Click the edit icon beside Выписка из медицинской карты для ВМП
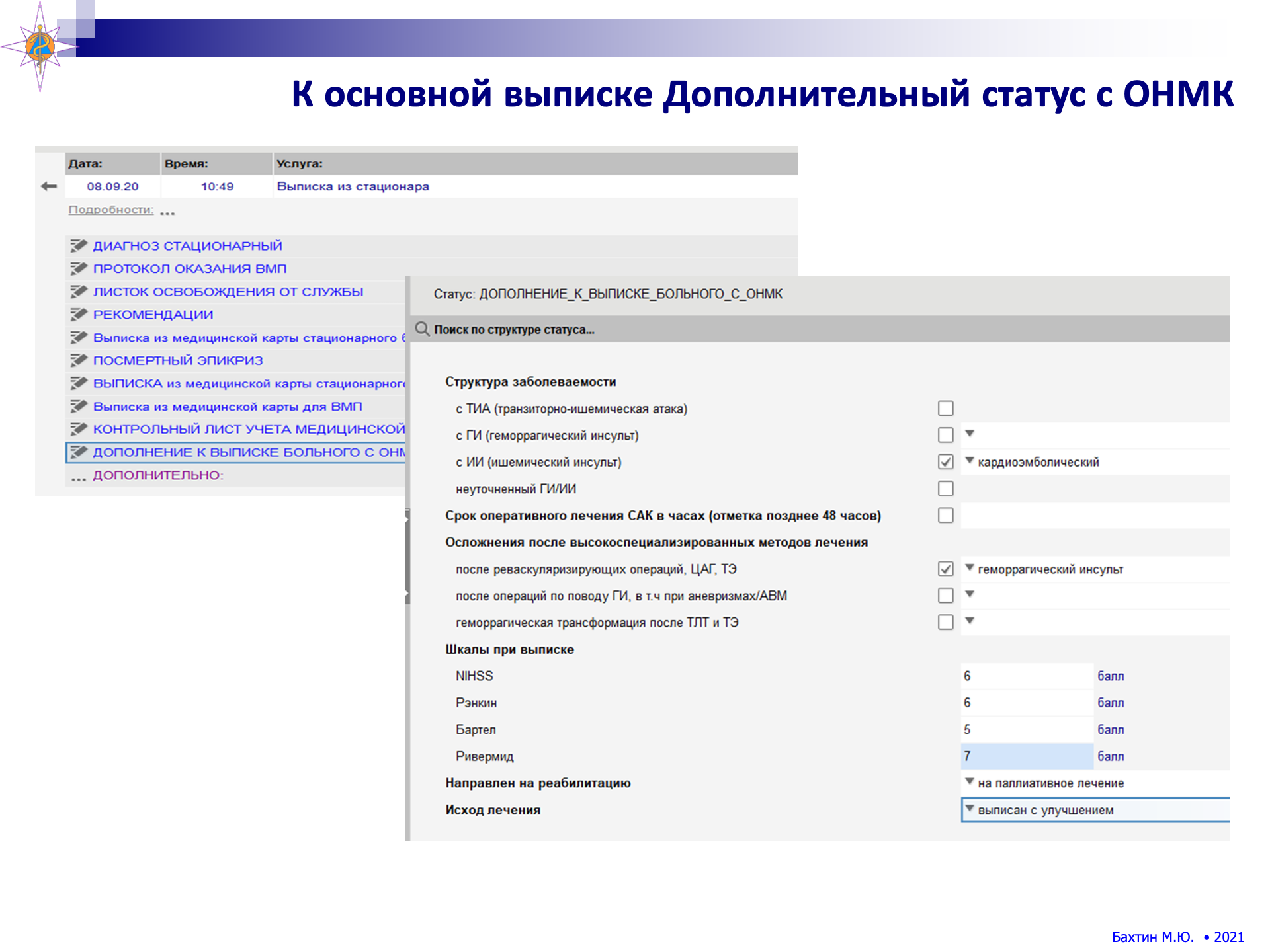This screenshot has width=1270, height=952. click(x=79, y=407)
